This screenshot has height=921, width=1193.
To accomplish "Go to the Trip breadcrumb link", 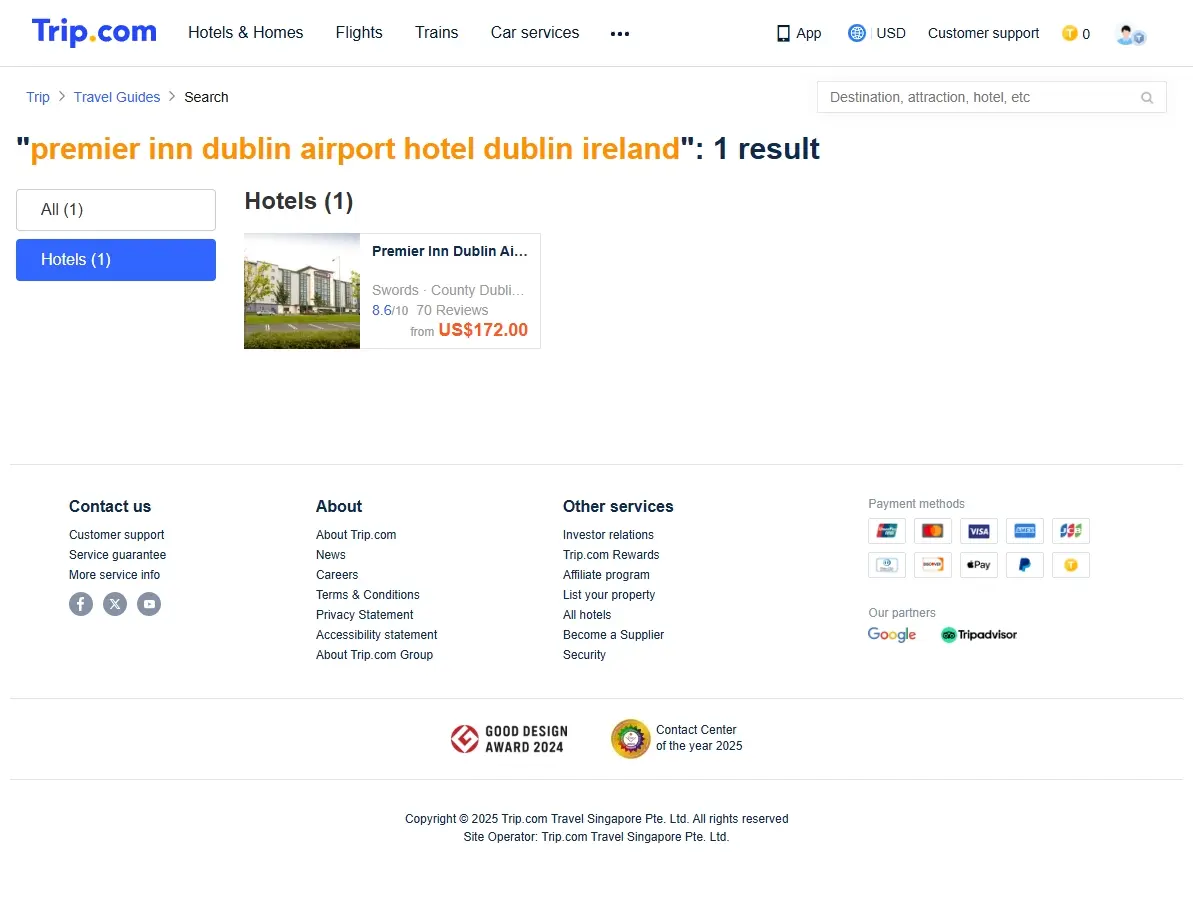I will (37, 97).
